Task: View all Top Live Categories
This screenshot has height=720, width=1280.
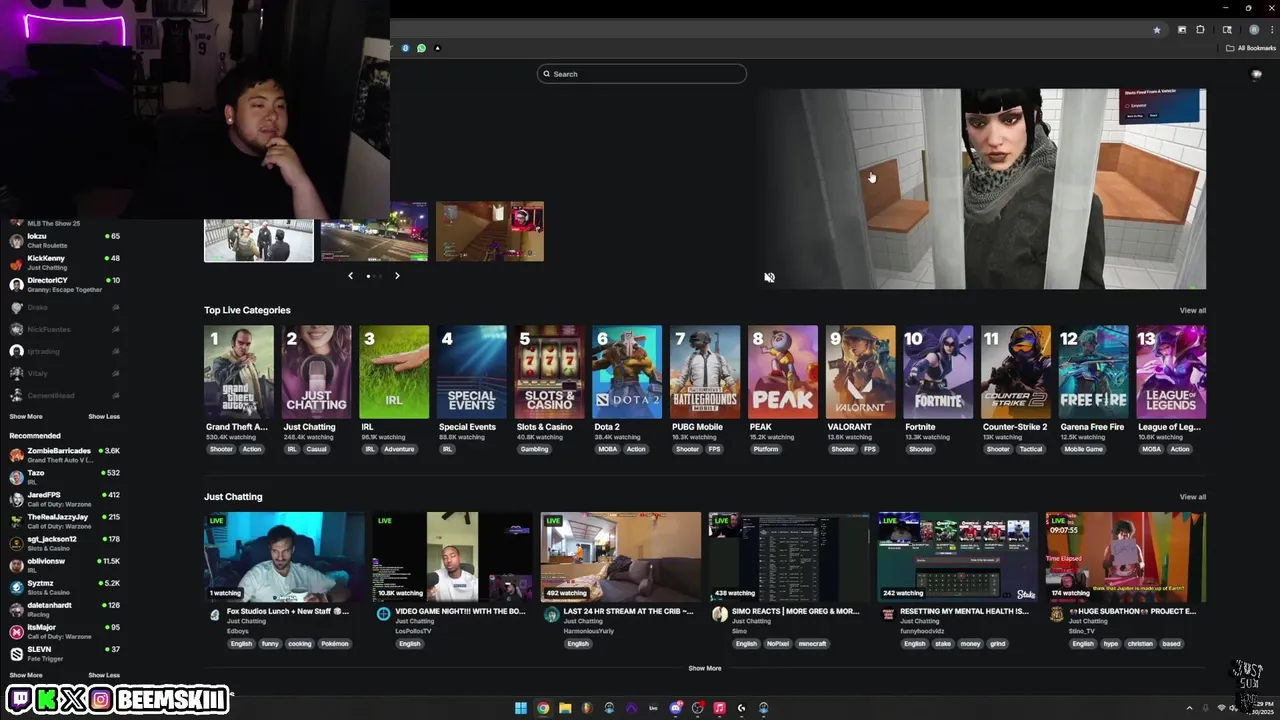Action: tap(1193, 310)
